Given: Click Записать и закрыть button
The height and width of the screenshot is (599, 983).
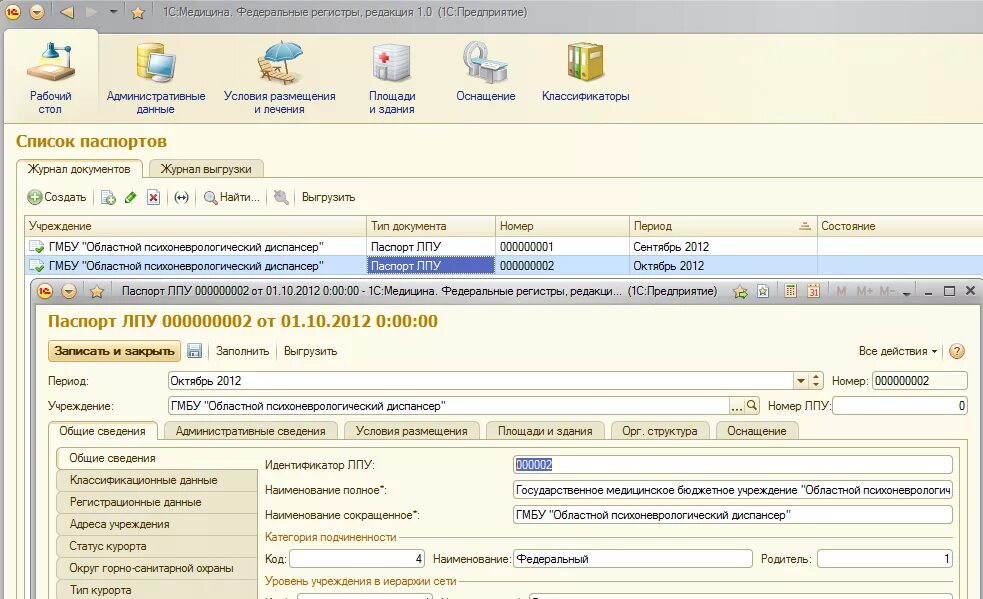Looking at the screenshot, I should (x=114, y=351).
